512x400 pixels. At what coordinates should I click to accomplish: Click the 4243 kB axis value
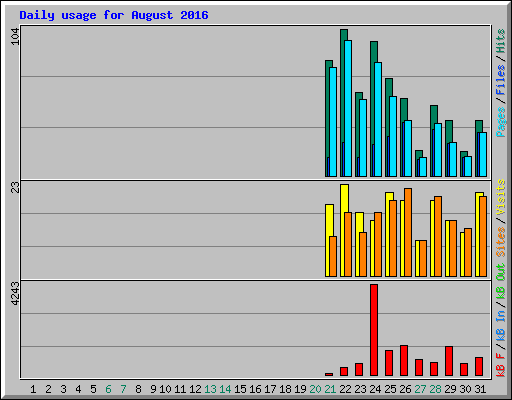(15, 294)
